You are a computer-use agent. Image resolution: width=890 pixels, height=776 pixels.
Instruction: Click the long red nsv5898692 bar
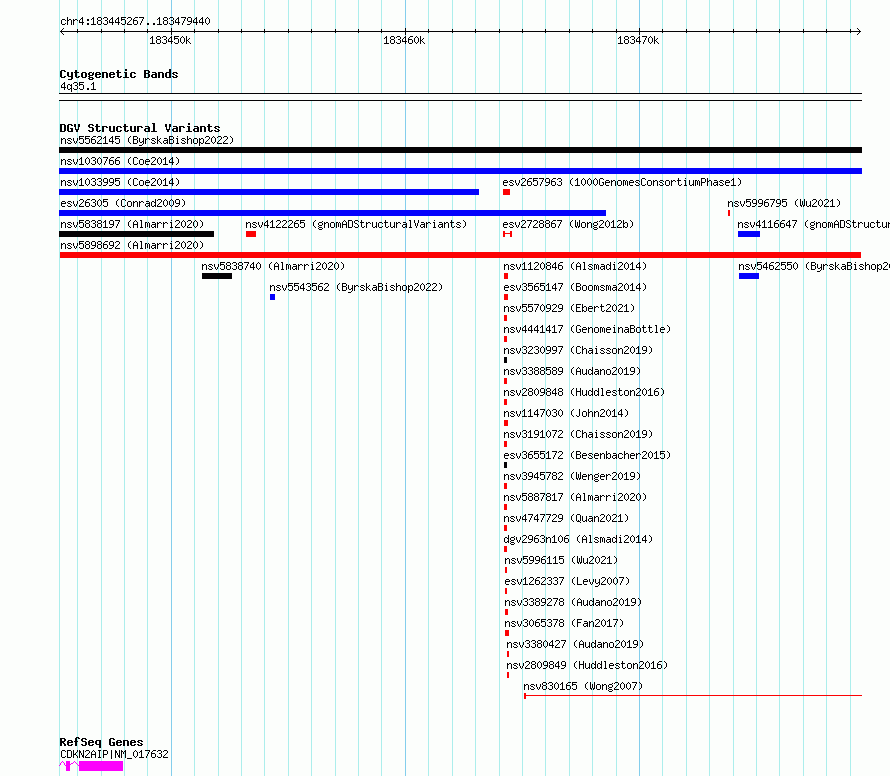tap(460, 255)
